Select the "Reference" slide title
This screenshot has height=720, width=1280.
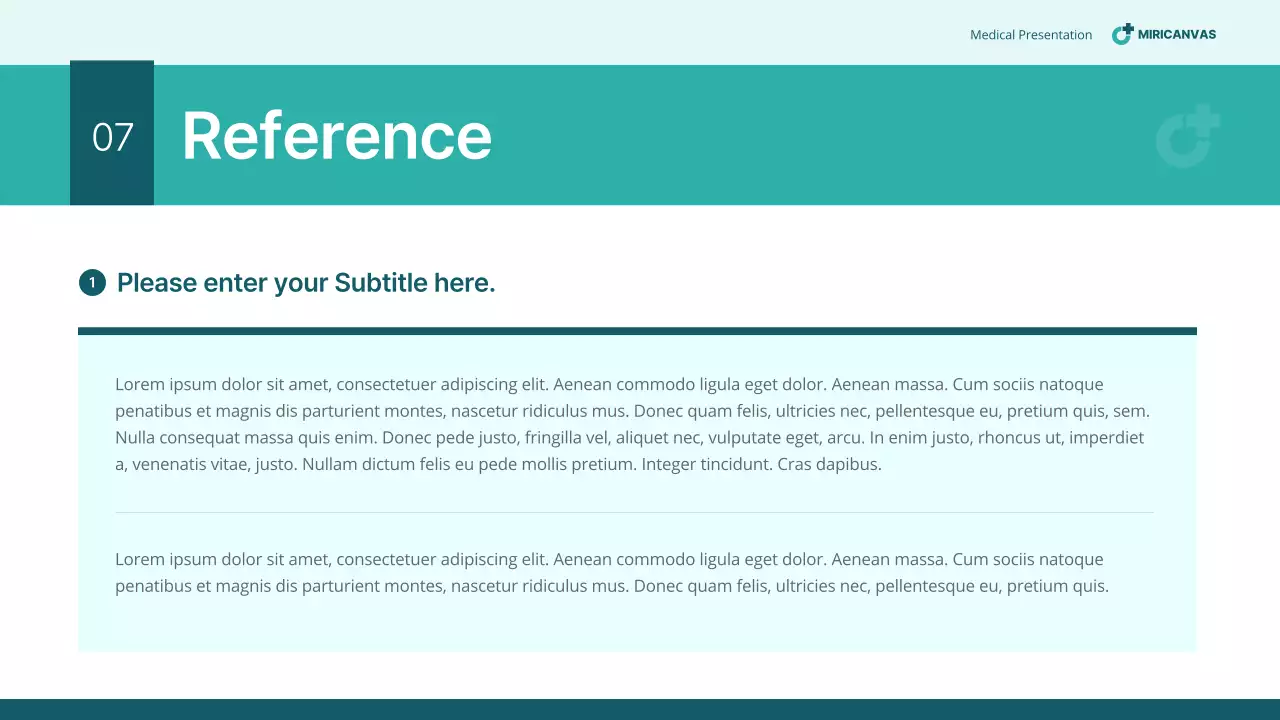point(337,136)
